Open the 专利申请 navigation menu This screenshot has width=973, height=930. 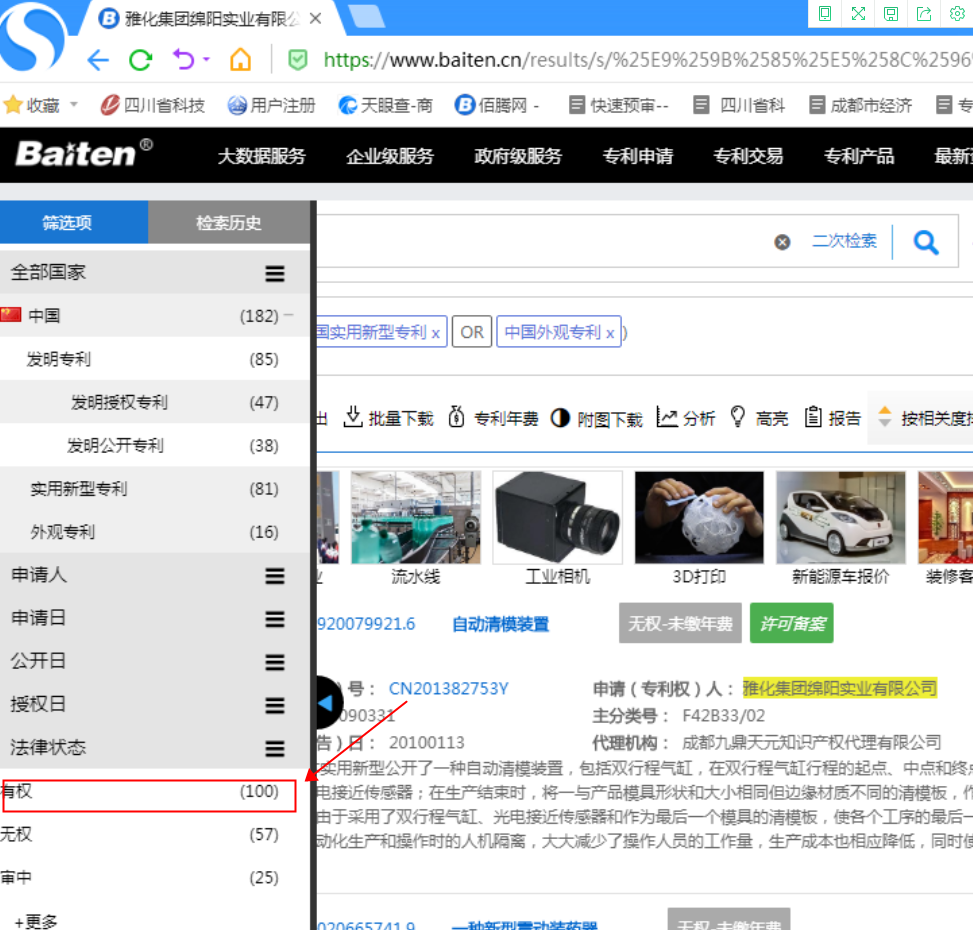[637, 156]
